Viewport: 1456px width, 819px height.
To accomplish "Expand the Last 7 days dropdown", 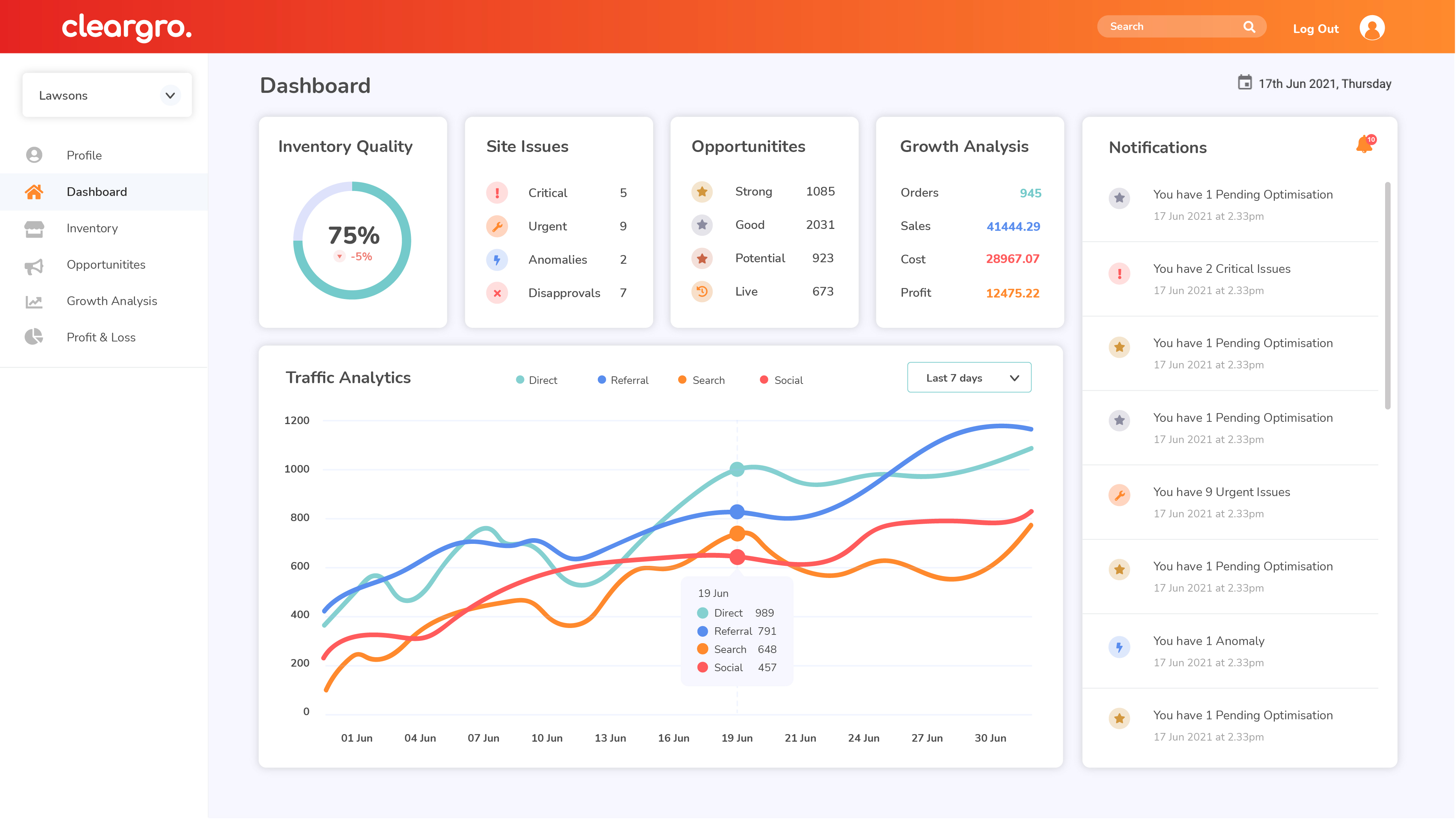I will point(969,377).
